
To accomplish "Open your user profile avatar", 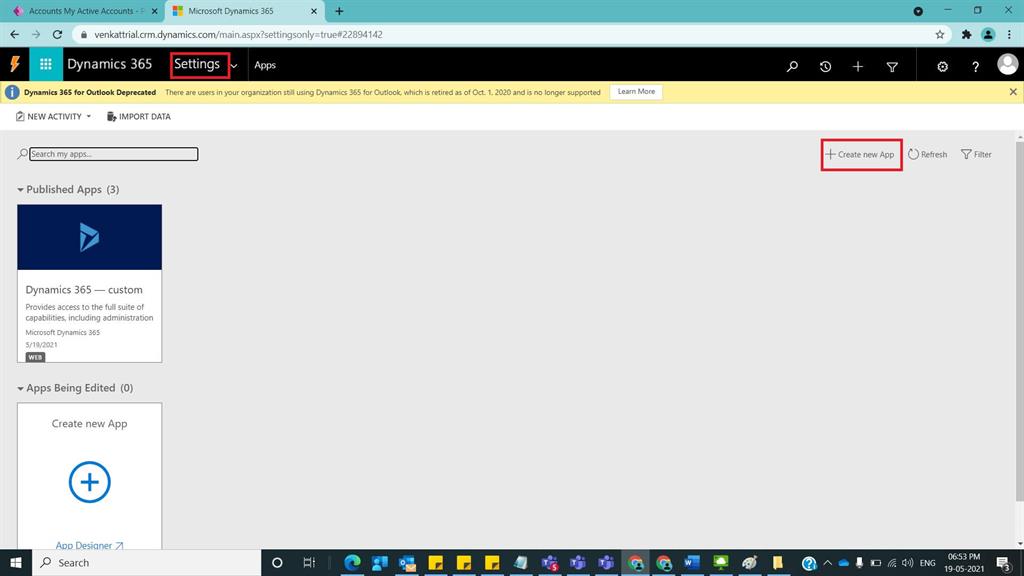I will [x=1009, y=66].
